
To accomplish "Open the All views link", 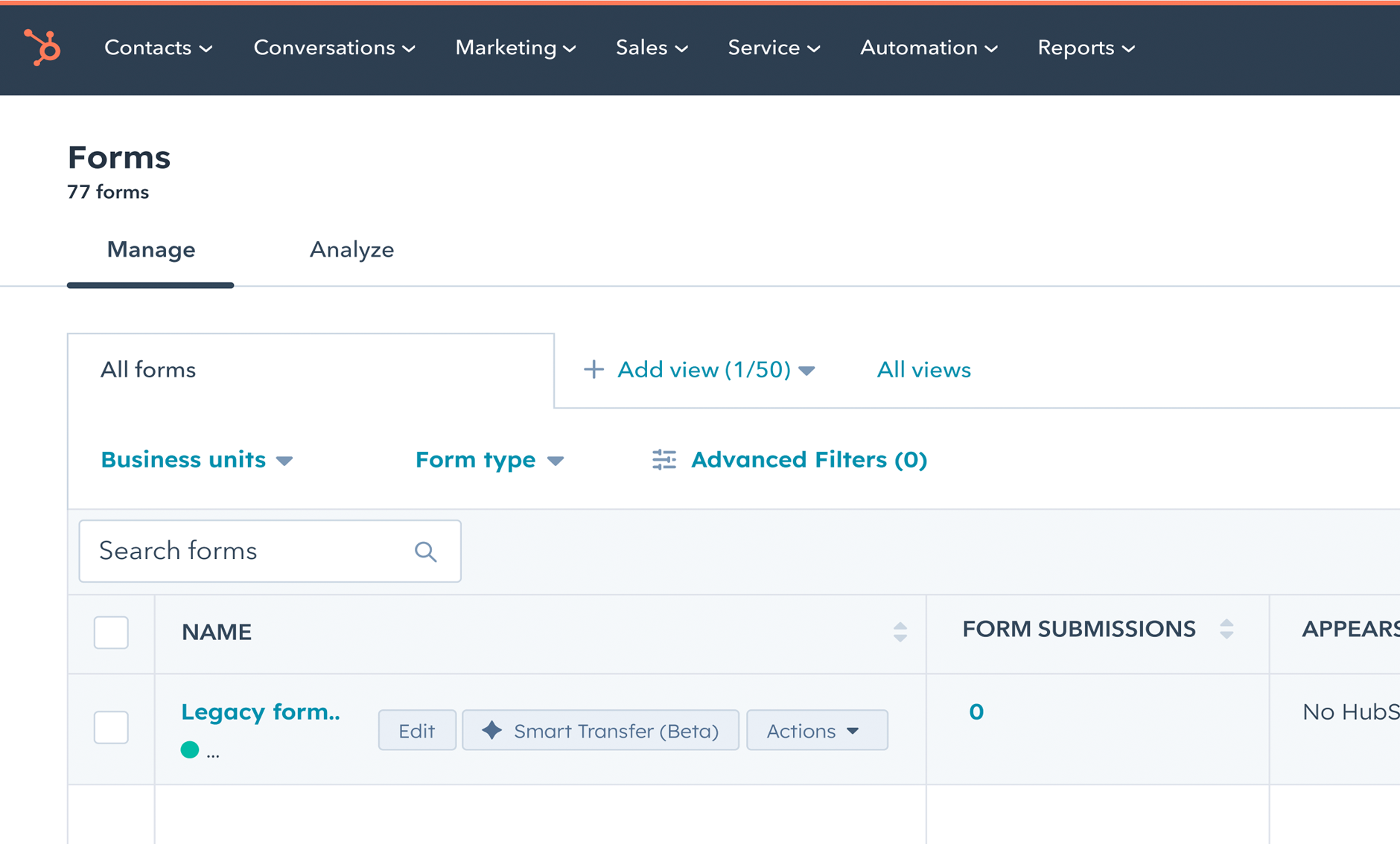I will 923,369.
